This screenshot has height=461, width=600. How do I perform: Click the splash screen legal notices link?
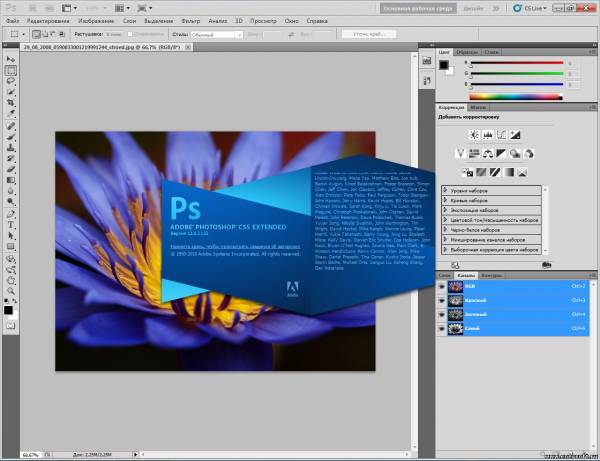(235, 247)
